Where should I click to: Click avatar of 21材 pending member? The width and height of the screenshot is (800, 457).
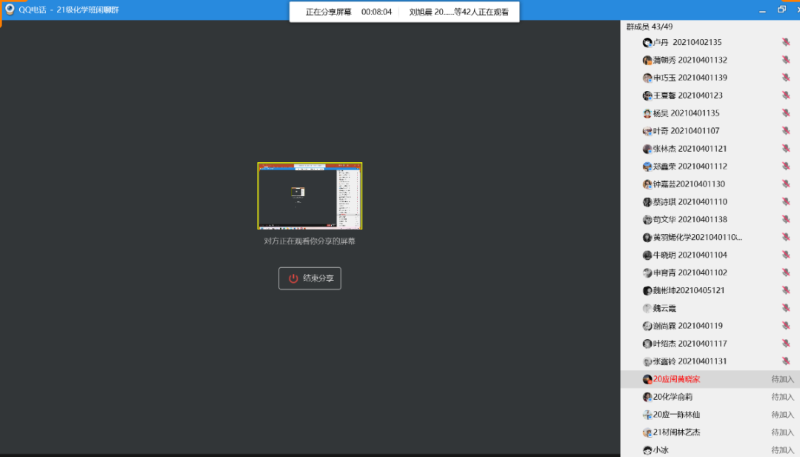647,433
